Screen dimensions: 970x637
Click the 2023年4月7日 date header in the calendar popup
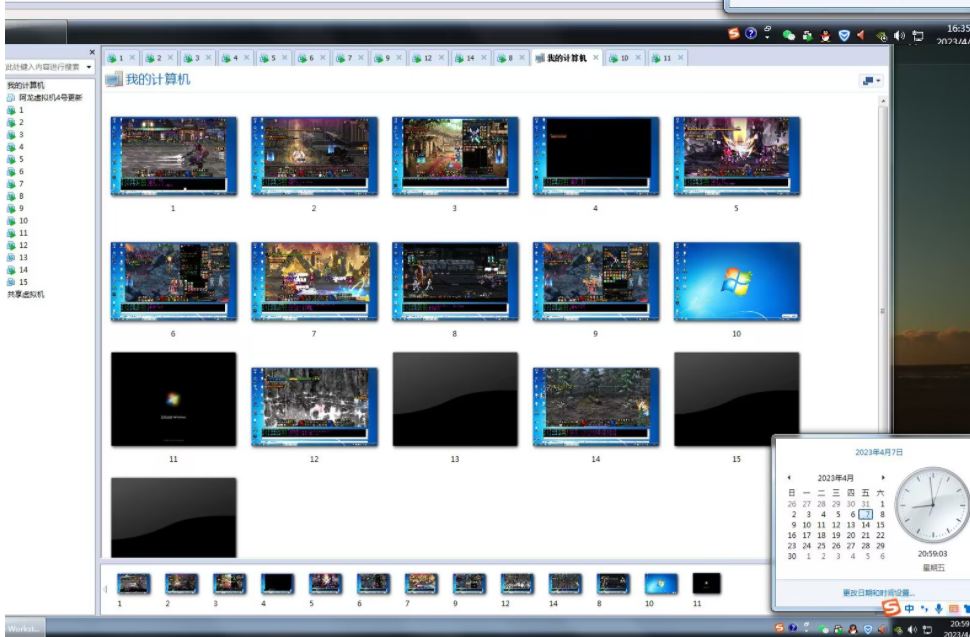(x=878, y=452)
